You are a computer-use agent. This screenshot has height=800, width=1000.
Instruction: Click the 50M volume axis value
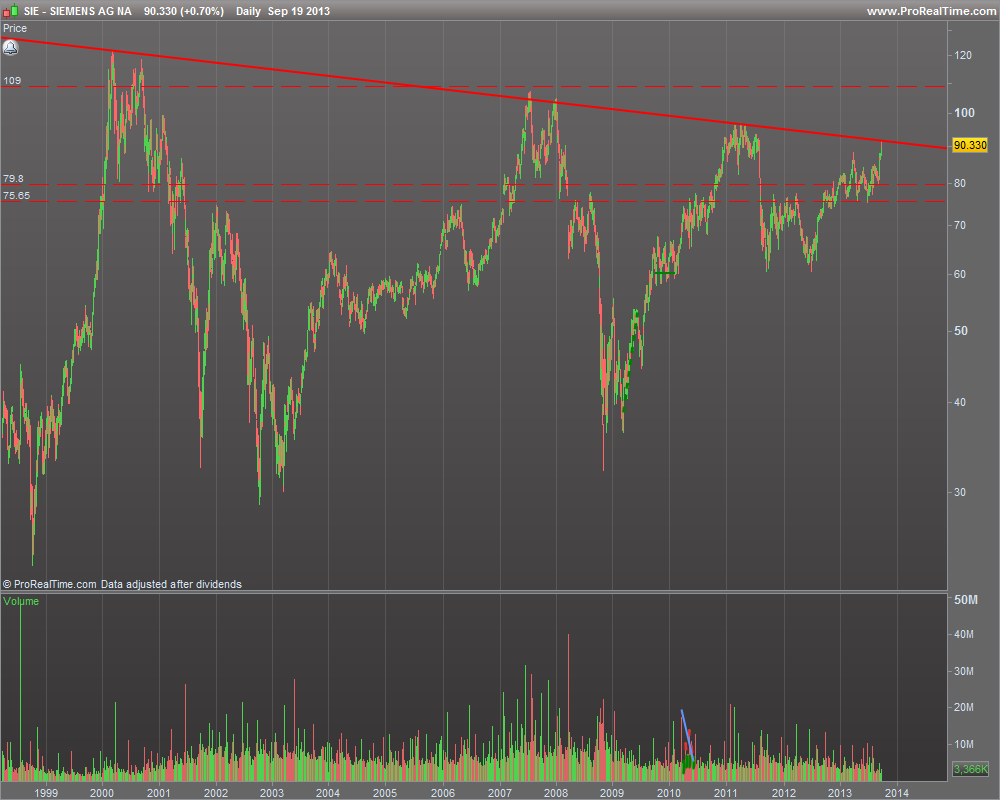[x=966, y=600]
